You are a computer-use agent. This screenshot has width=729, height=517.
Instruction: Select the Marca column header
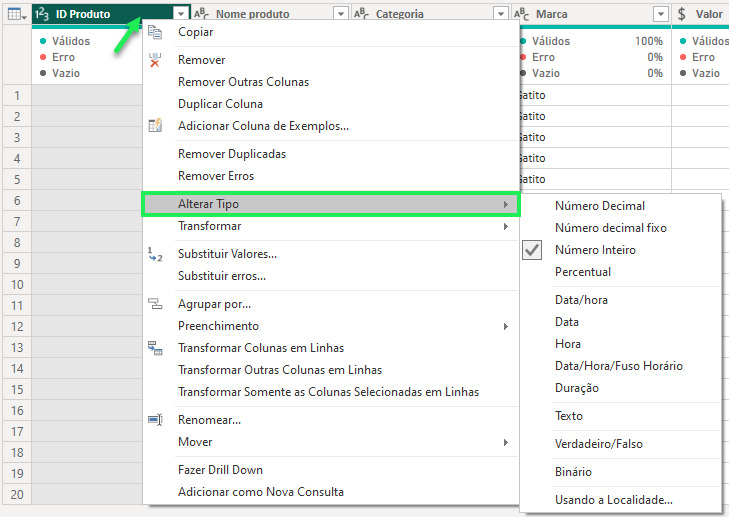(591, 14)
